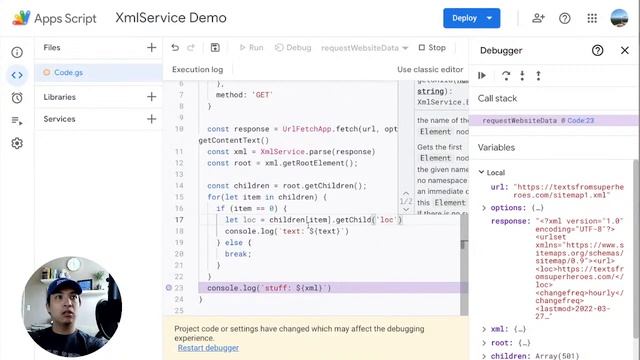Click line 23 console.log statement
Viewport: 640px width, 360px height.
coord(269,288)
